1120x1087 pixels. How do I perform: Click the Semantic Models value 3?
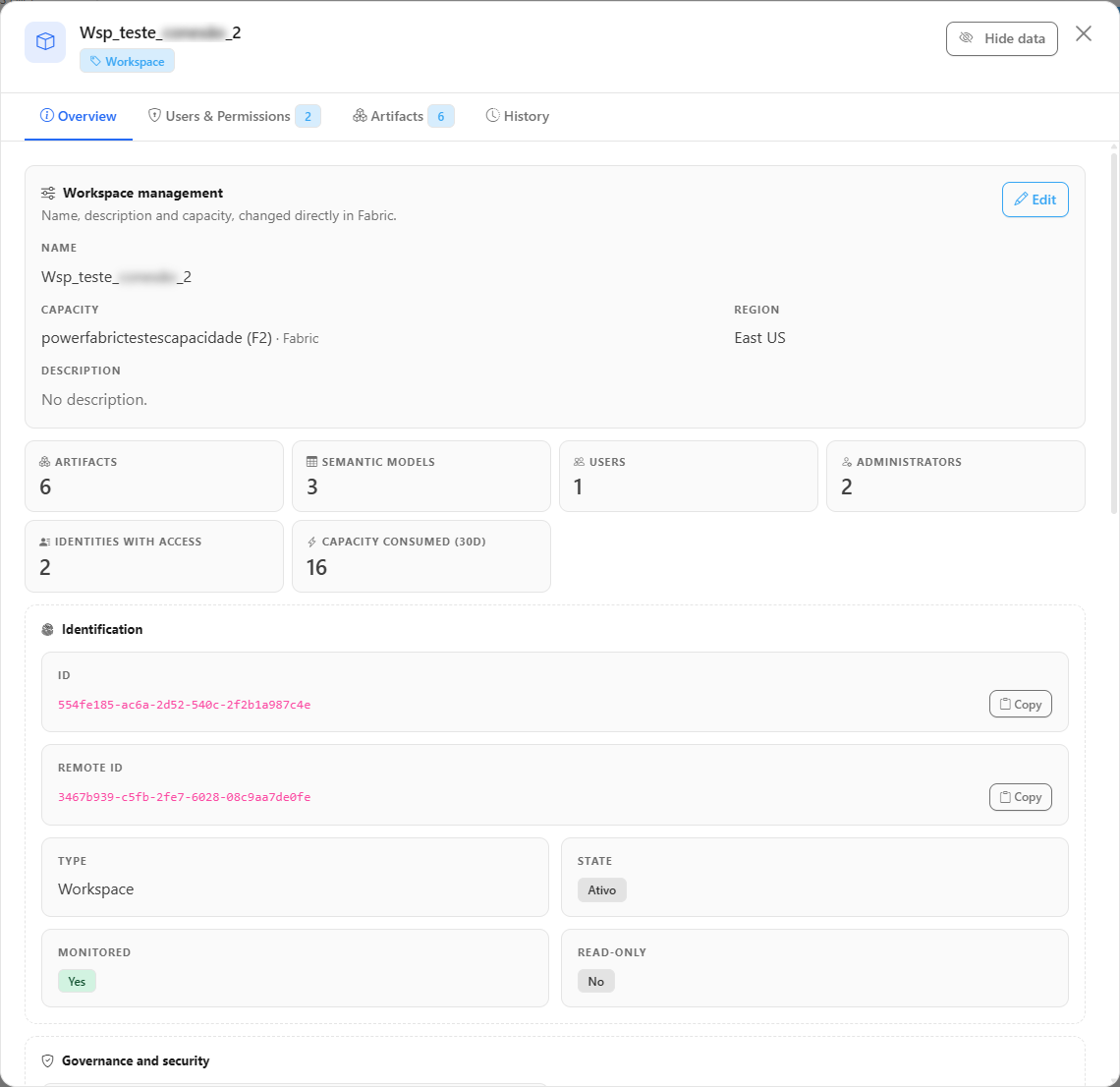click(312, 486)
